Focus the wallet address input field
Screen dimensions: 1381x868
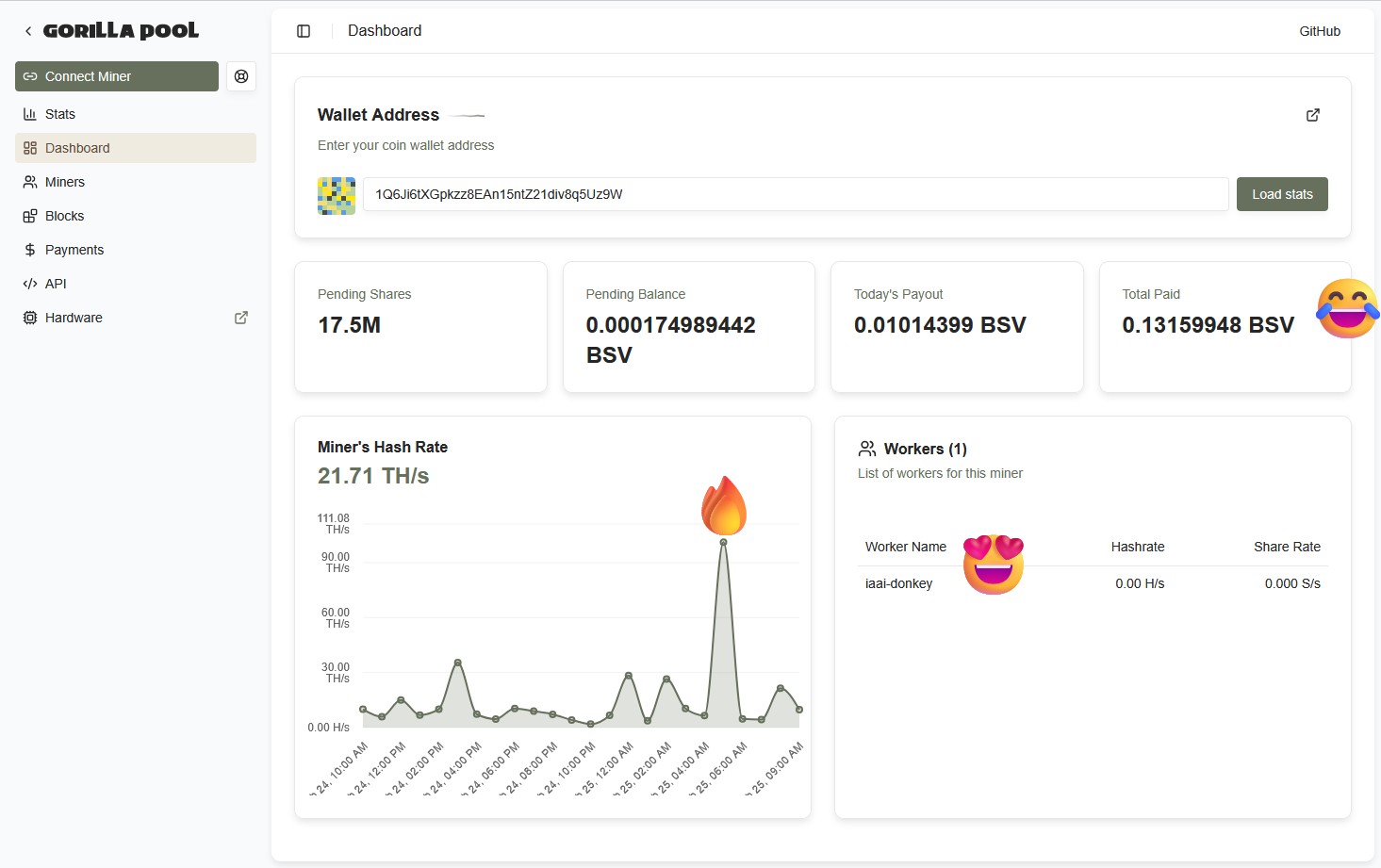[x=796, y=194]
